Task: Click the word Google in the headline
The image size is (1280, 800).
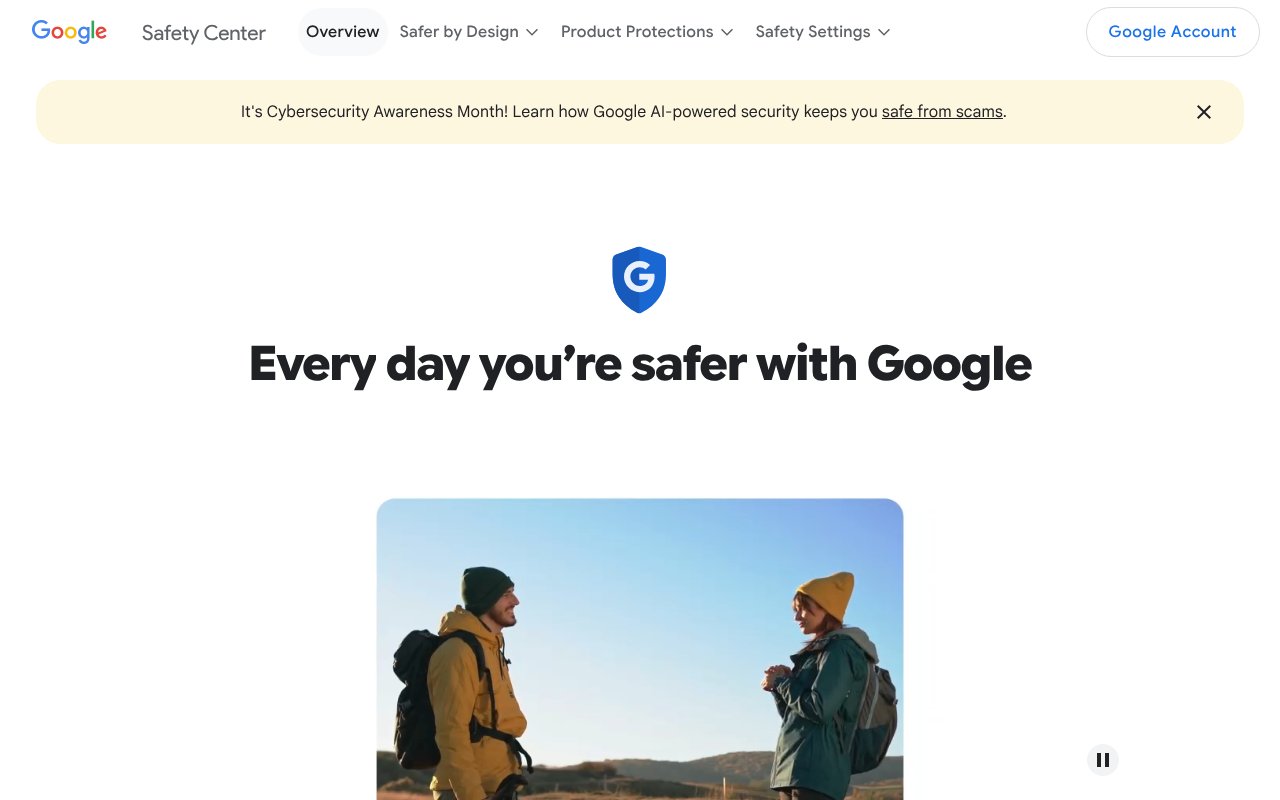Action: coord(949,364)
